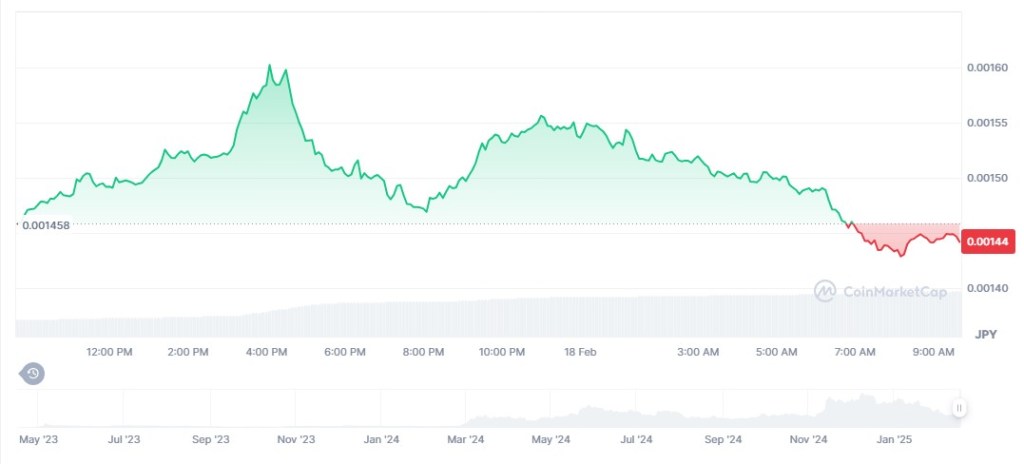Viewport: 1024px width, 464px height.
Task: Select the 18 Feb date axis label
Action: [x=580, y=352]
